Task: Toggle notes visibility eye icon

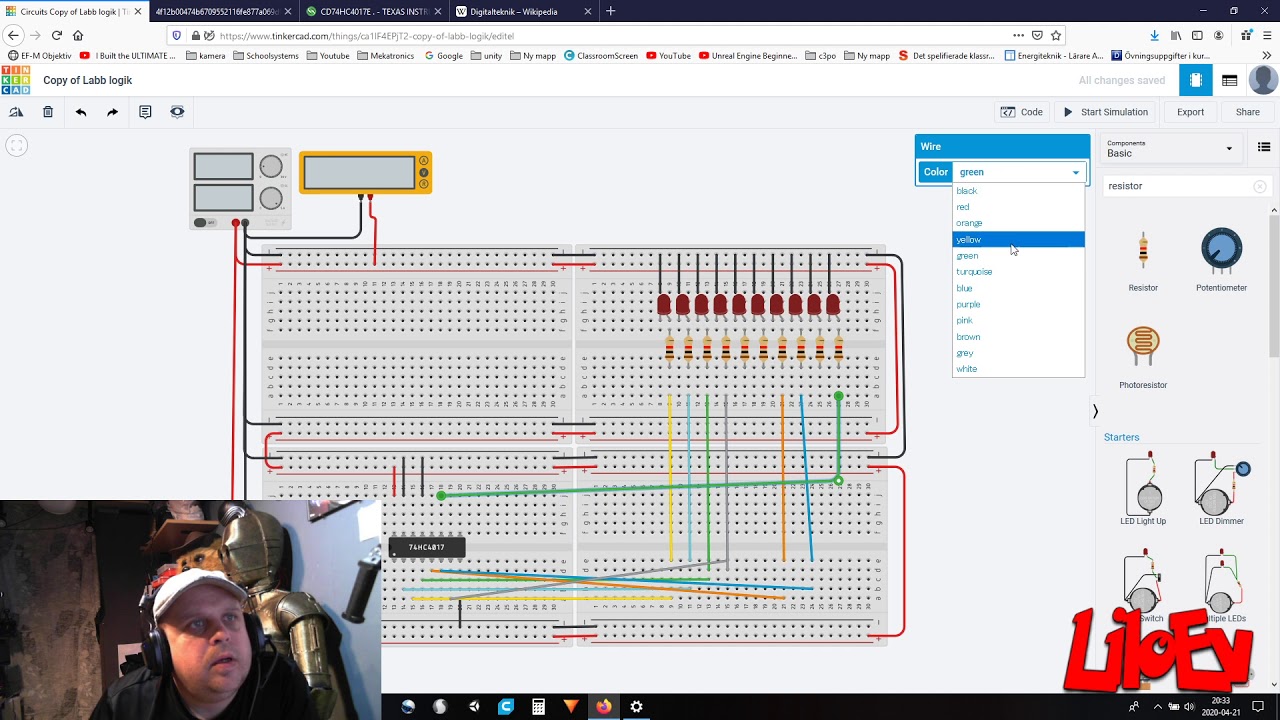Action: [177, 112]
